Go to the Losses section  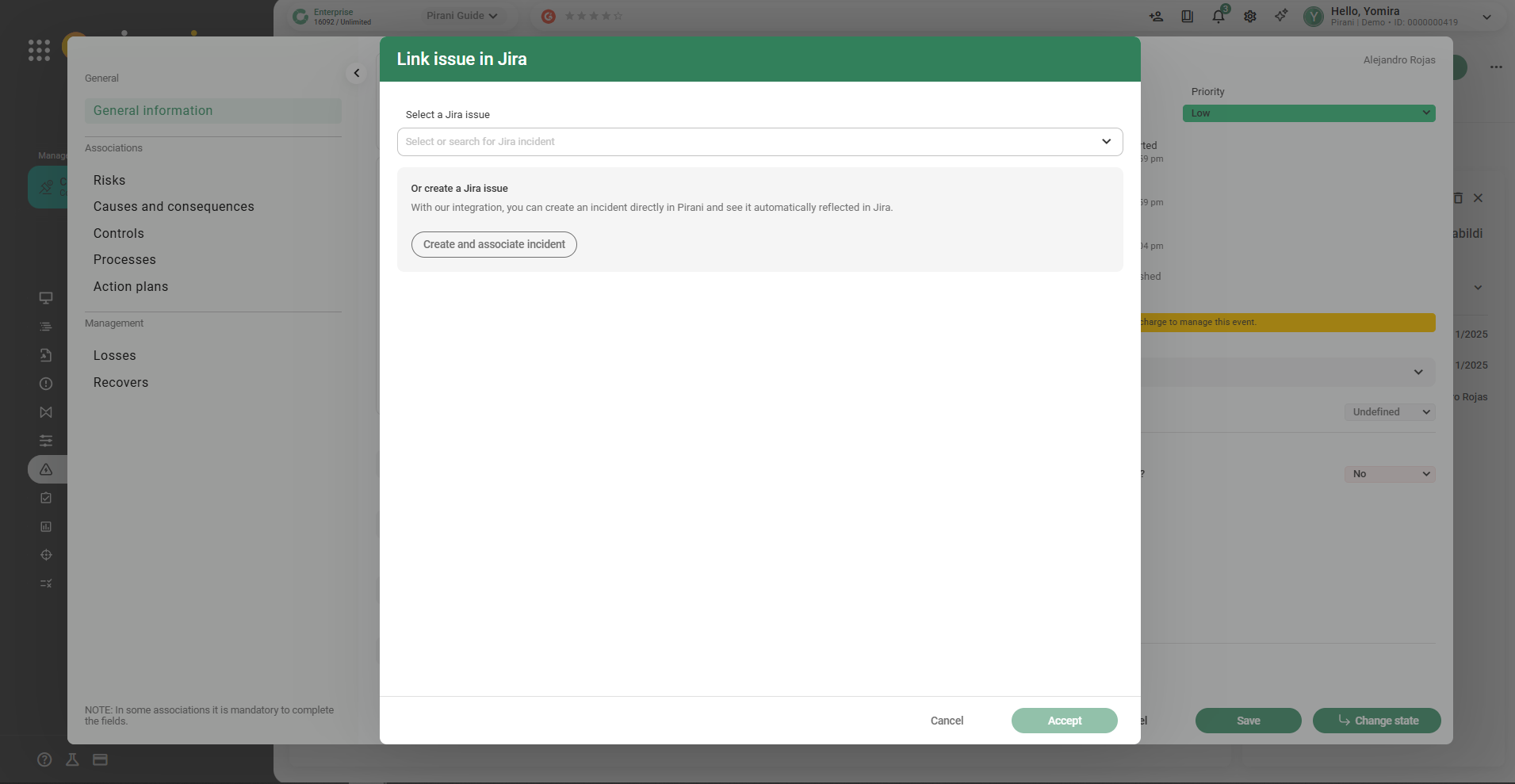(x=115, y=356)
